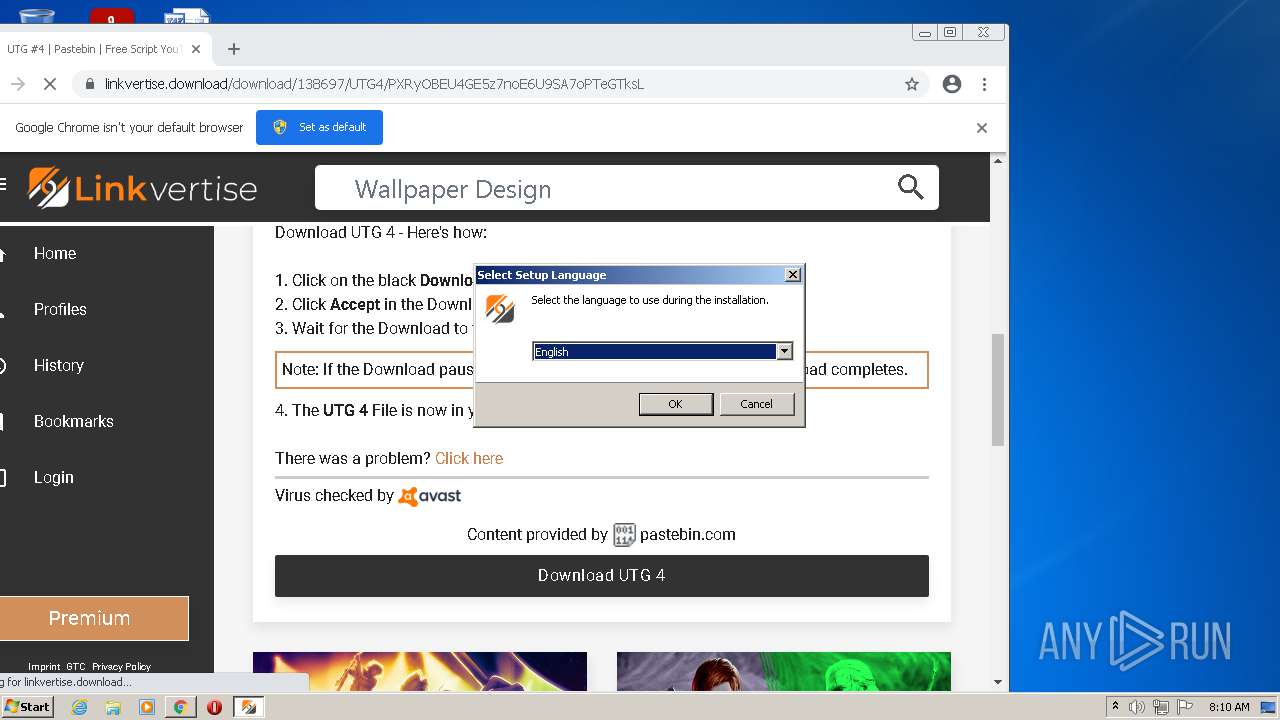Click the address bar URL

click(374, 84)
